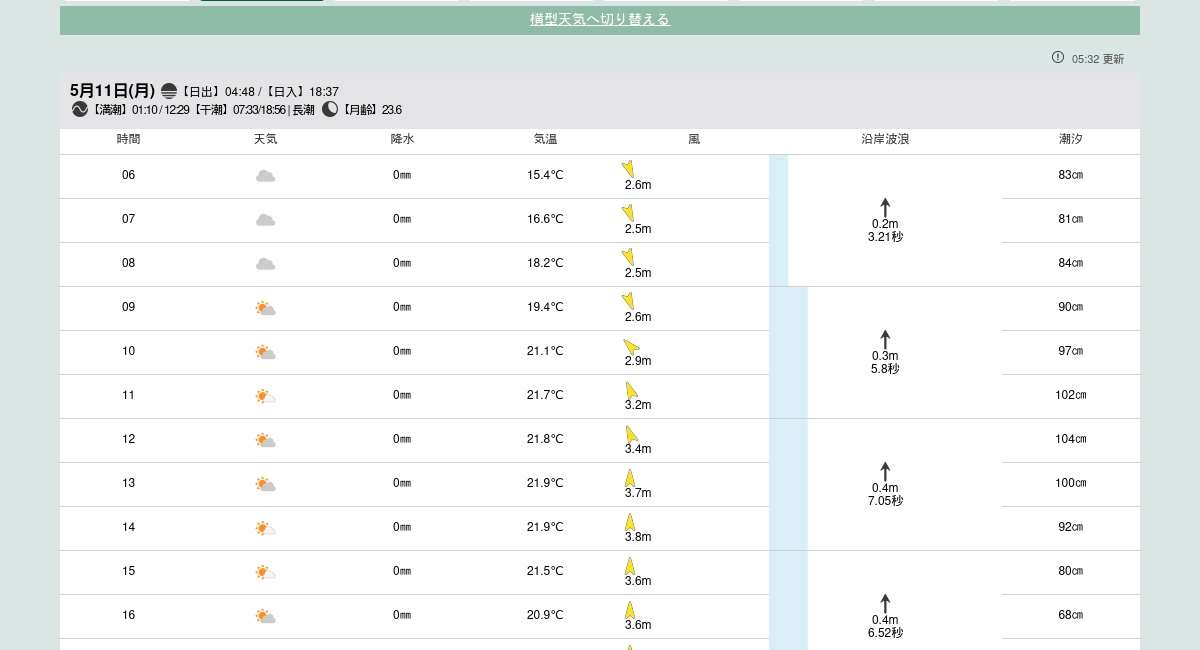Select the 100㎝ tide value
The image size is (1200, 650).
click(x=1071, y=483)
